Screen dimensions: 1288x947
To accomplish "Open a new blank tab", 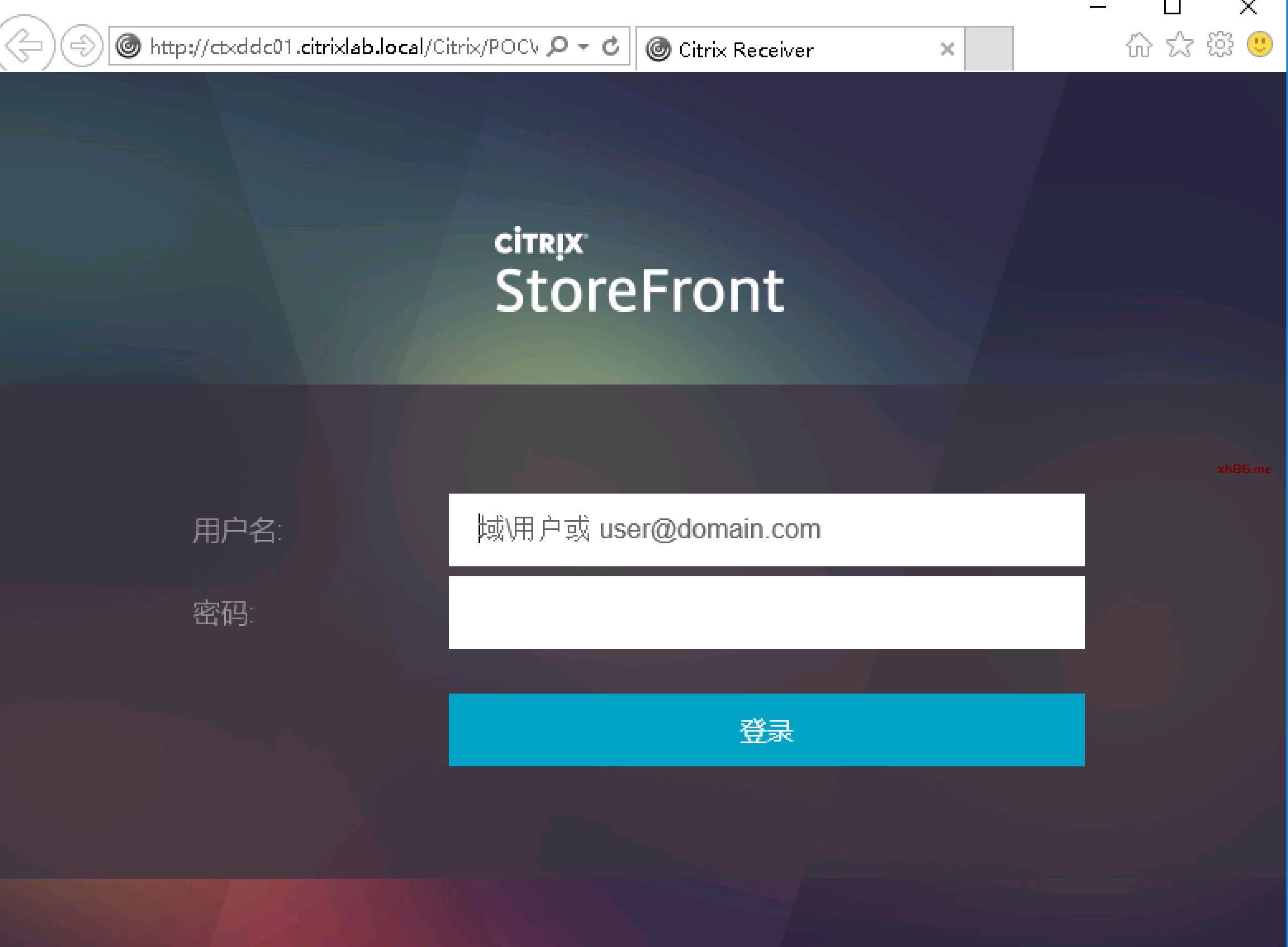I will (988, 48).
